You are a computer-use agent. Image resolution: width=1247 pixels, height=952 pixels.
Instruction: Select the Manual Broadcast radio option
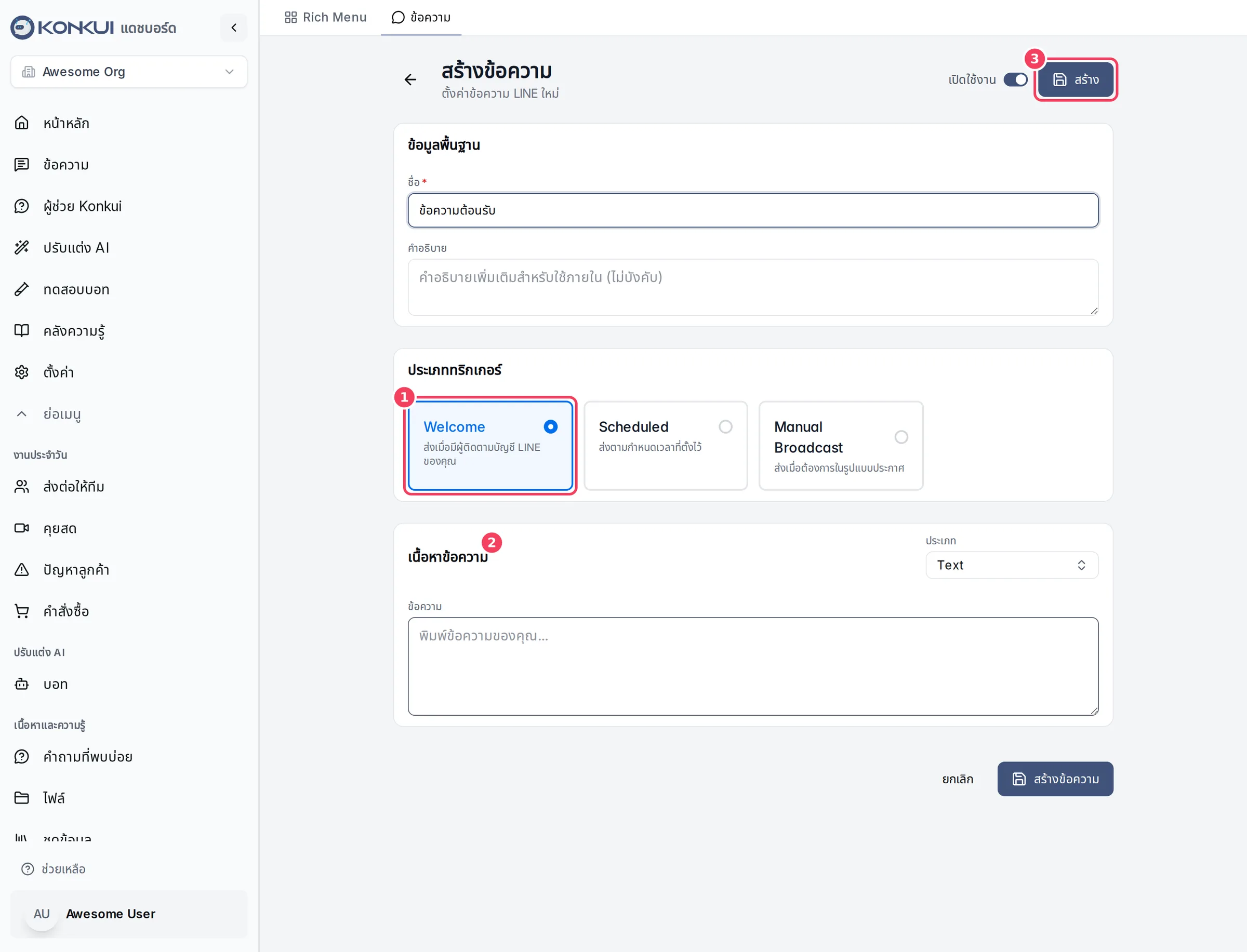click(901, 437)
